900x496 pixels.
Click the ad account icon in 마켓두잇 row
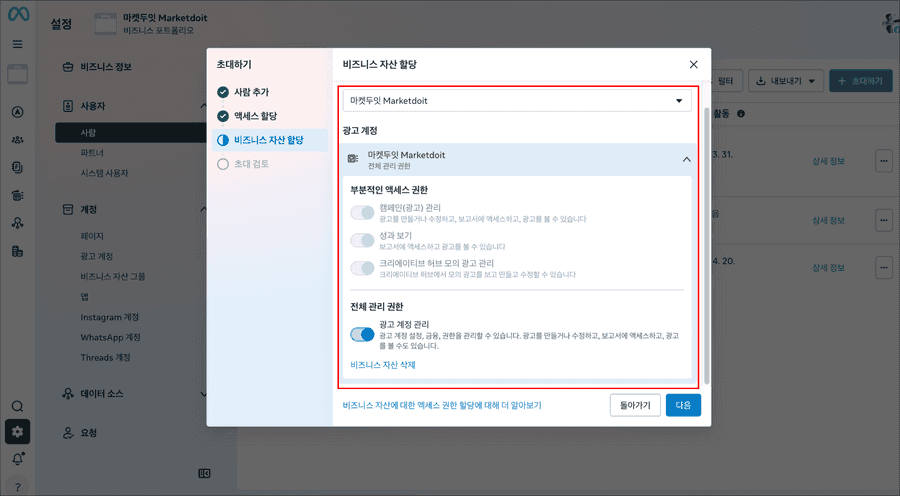(353, 158)
